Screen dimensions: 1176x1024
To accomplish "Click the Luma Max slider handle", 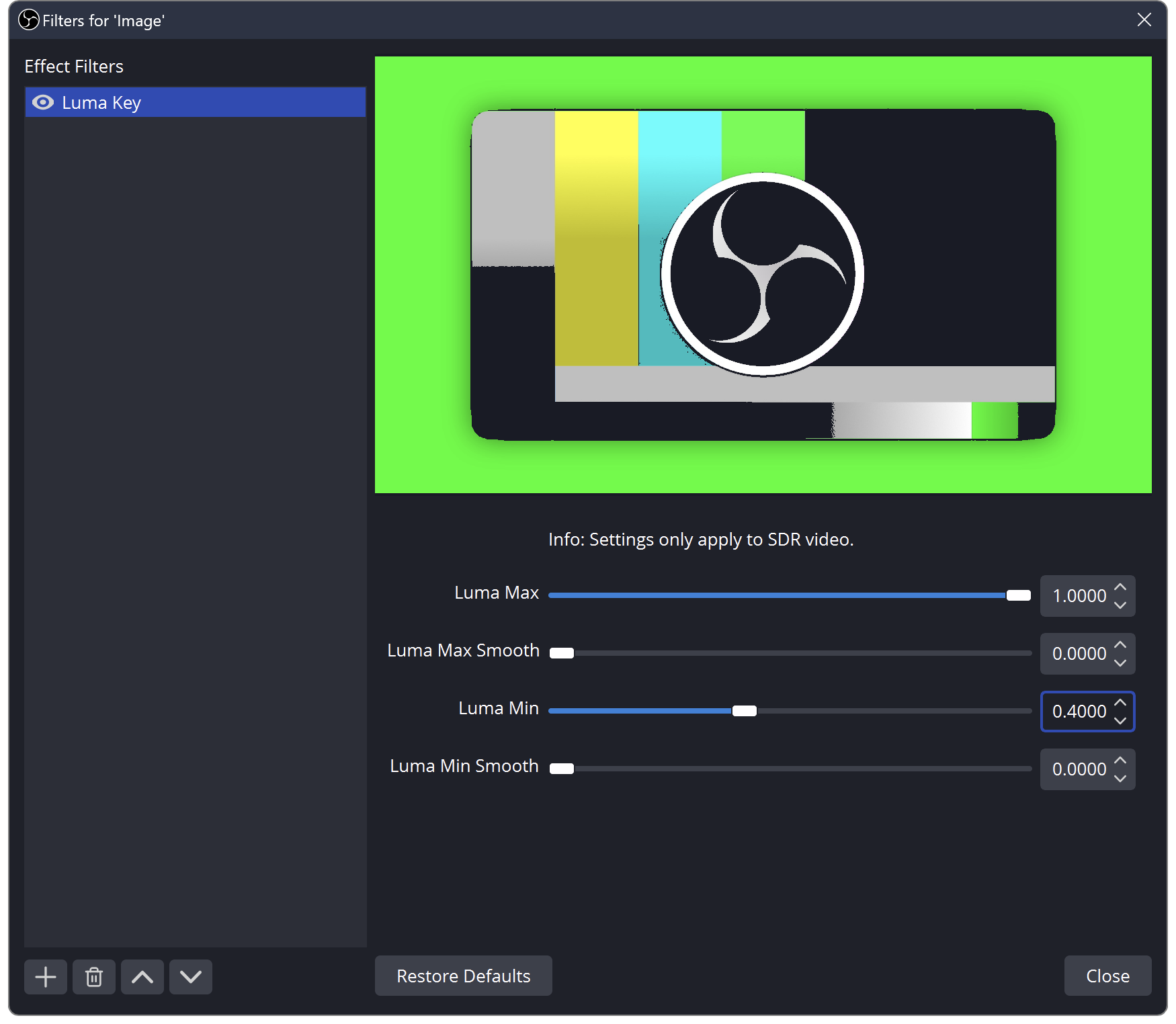I will 1018,595.
